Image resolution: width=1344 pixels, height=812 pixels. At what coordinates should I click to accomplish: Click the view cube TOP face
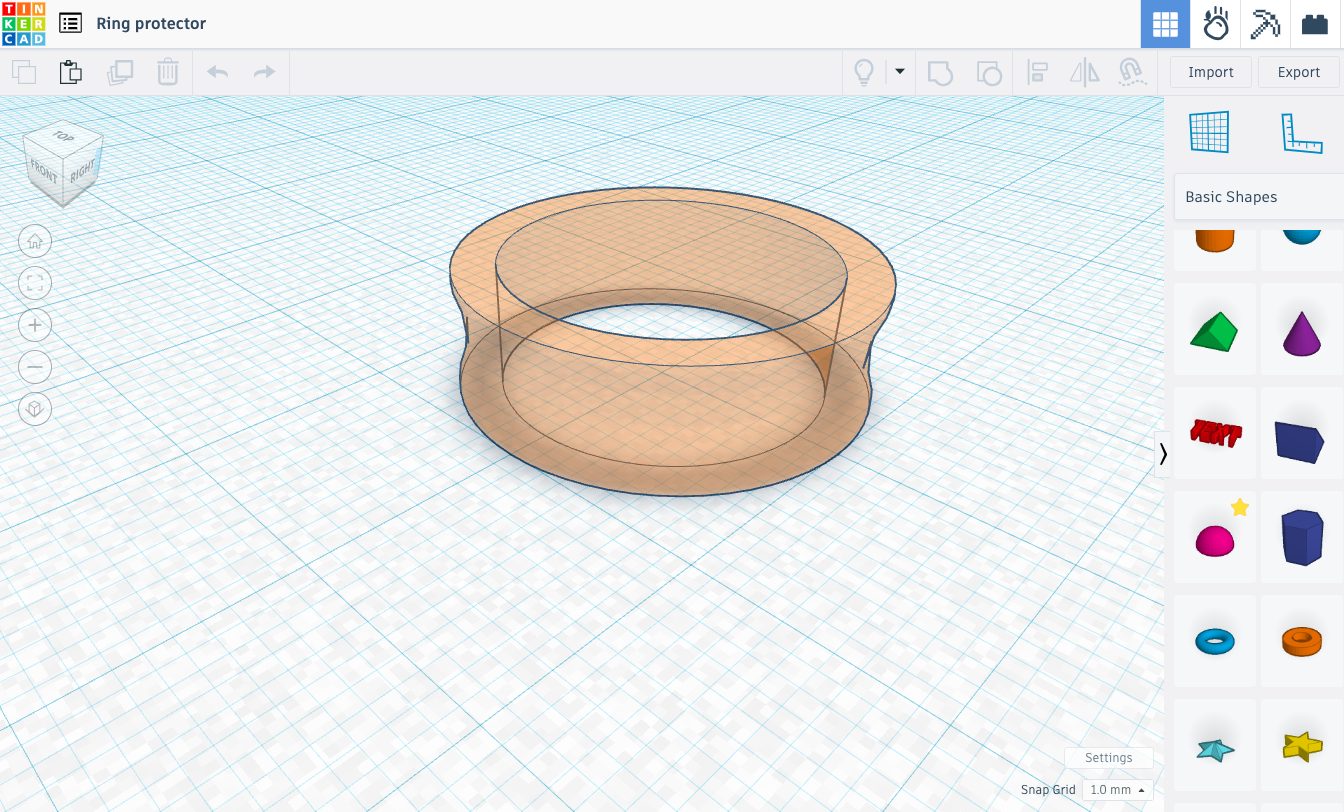(64, 136)
